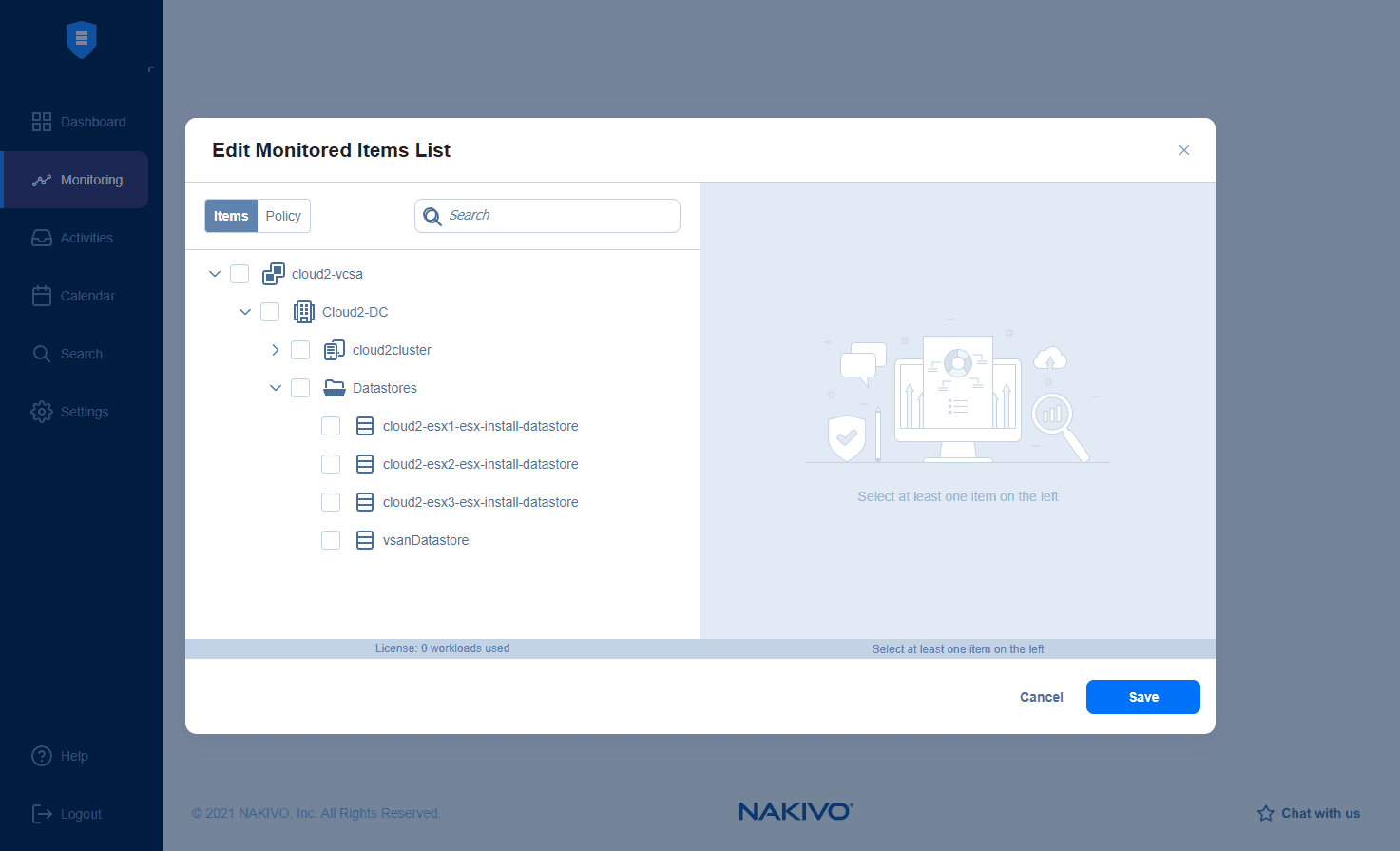The image size is (1400, 851).
Task: Expand the cloud2cluster tree node
Action: coord(276,350)
